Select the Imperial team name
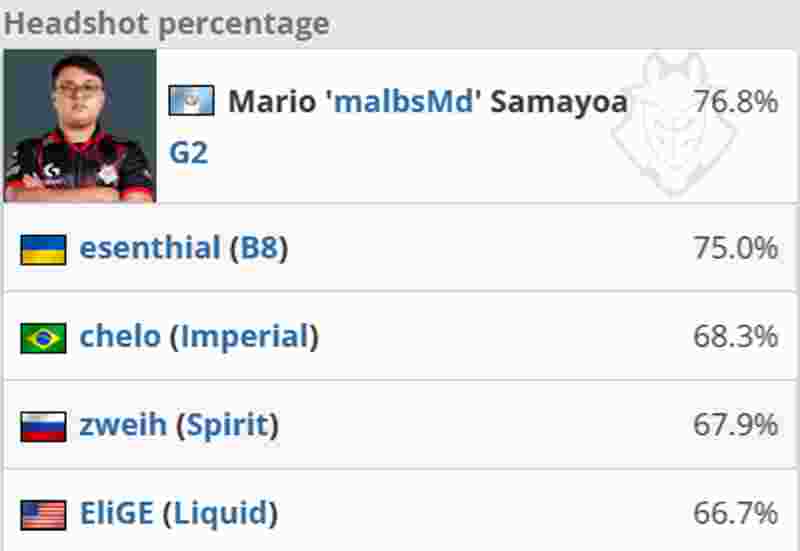 tap(244, 337)
